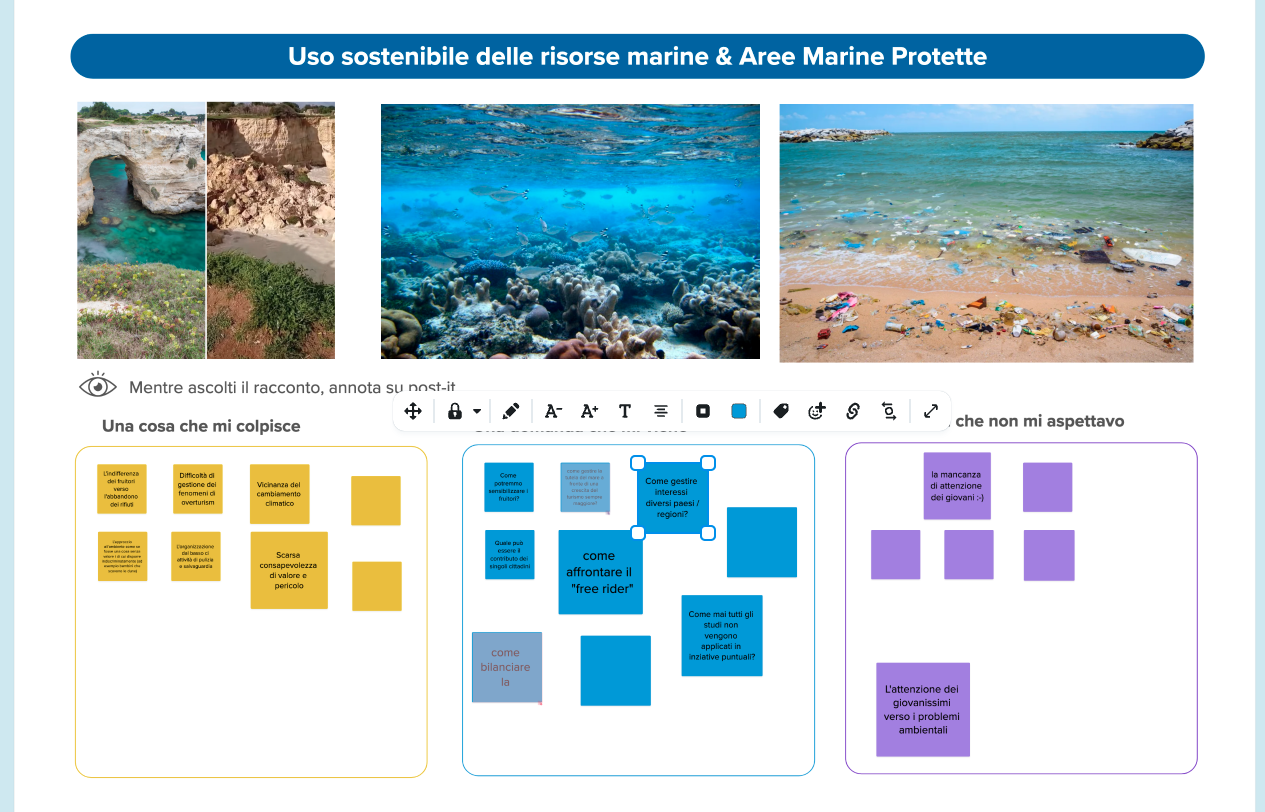Click the switch type icon in toolbar

point(889,411)
